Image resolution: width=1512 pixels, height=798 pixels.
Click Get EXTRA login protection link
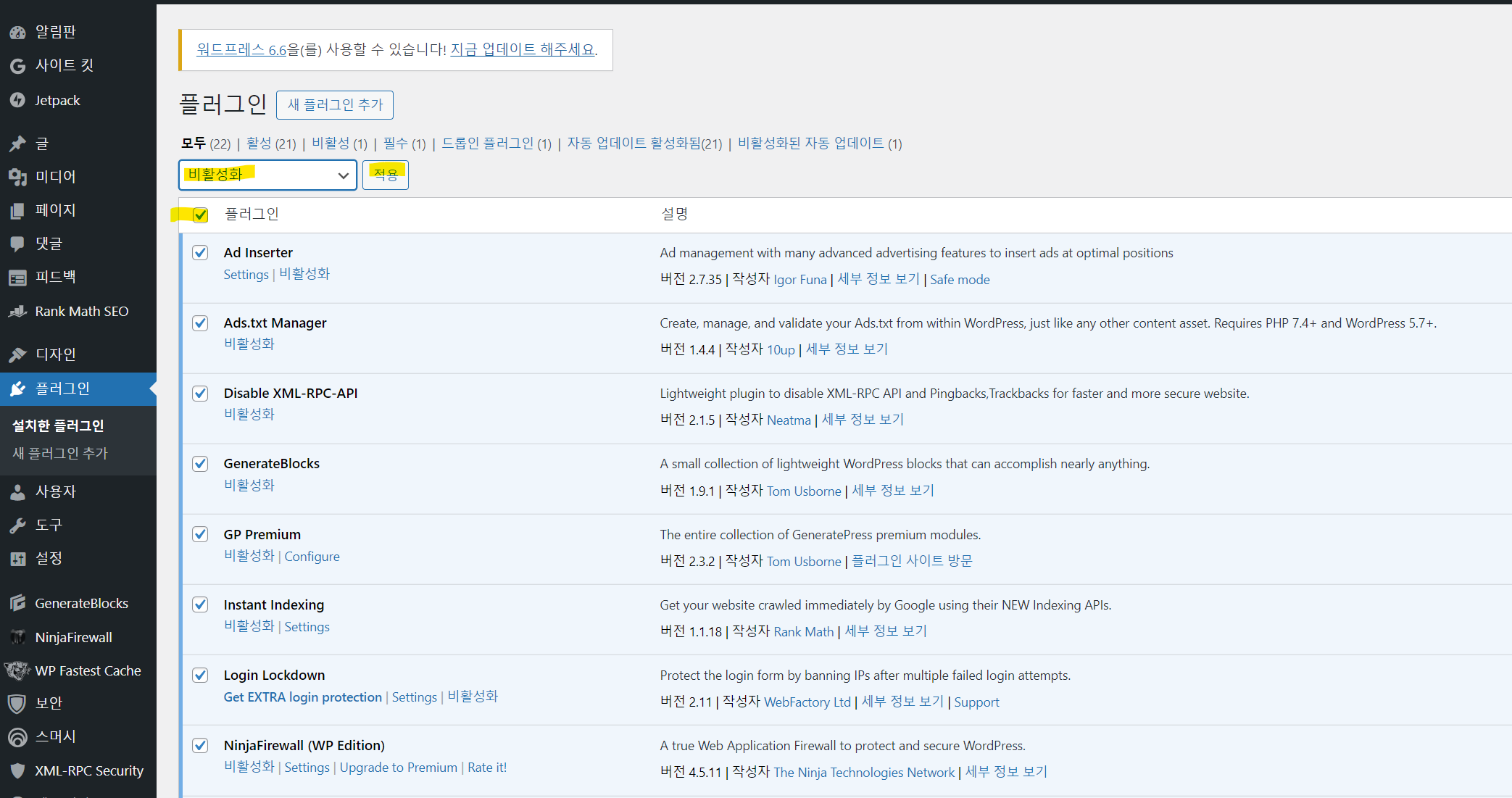(x=302, y=697)
